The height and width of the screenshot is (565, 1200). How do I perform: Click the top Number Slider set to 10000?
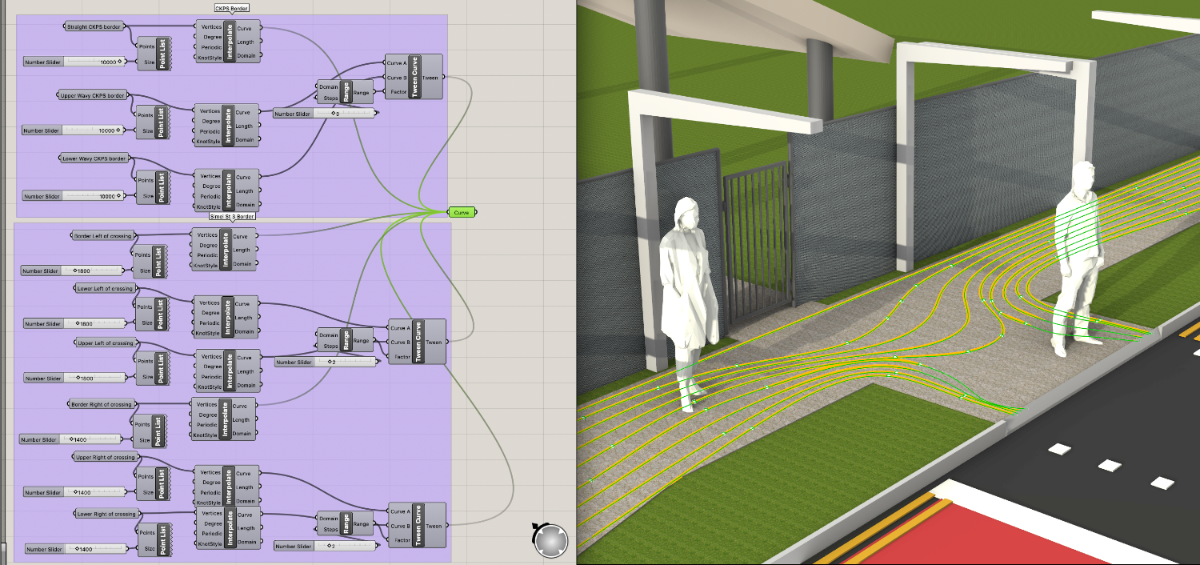72,62
